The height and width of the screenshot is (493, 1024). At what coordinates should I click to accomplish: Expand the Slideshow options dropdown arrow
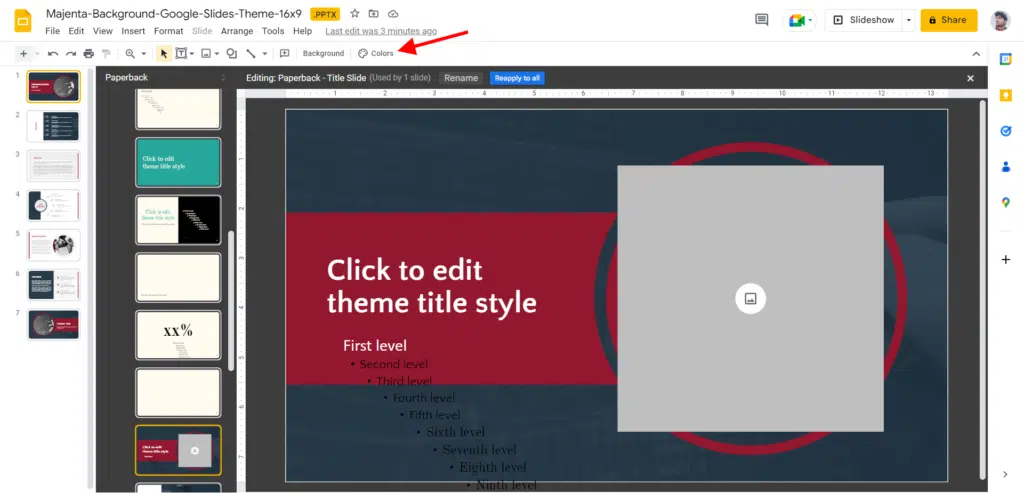(x=908, y=20)
